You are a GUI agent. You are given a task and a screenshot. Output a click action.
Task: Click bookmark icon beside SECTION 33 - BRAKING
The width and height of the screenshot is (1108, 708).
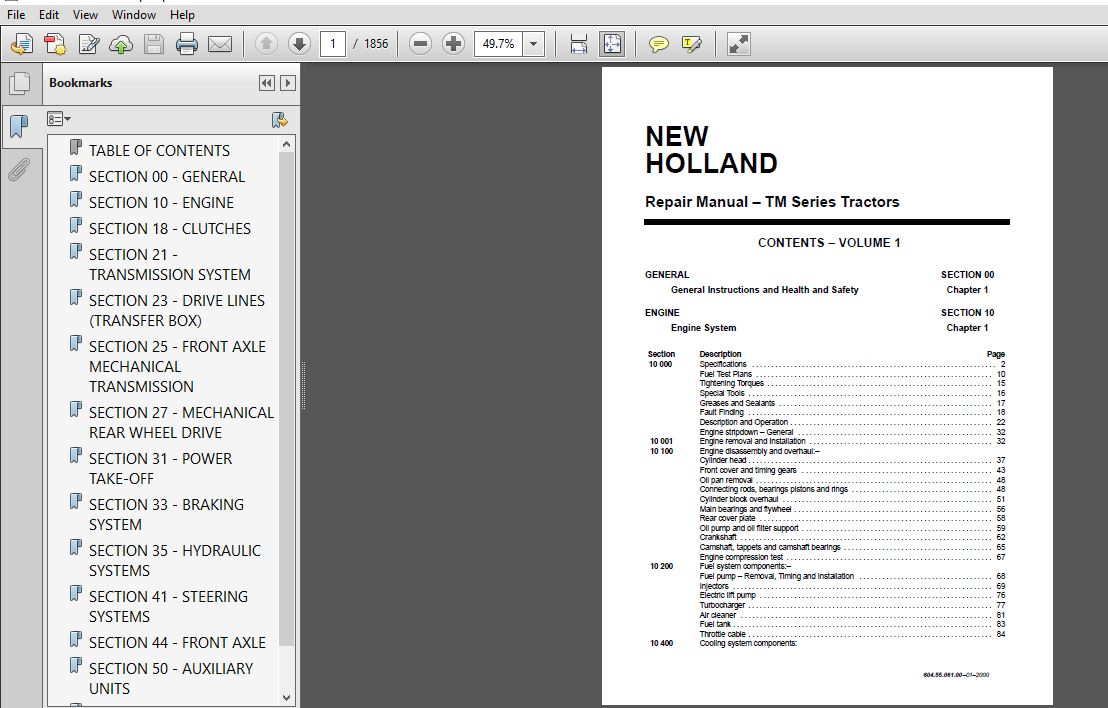76,502
